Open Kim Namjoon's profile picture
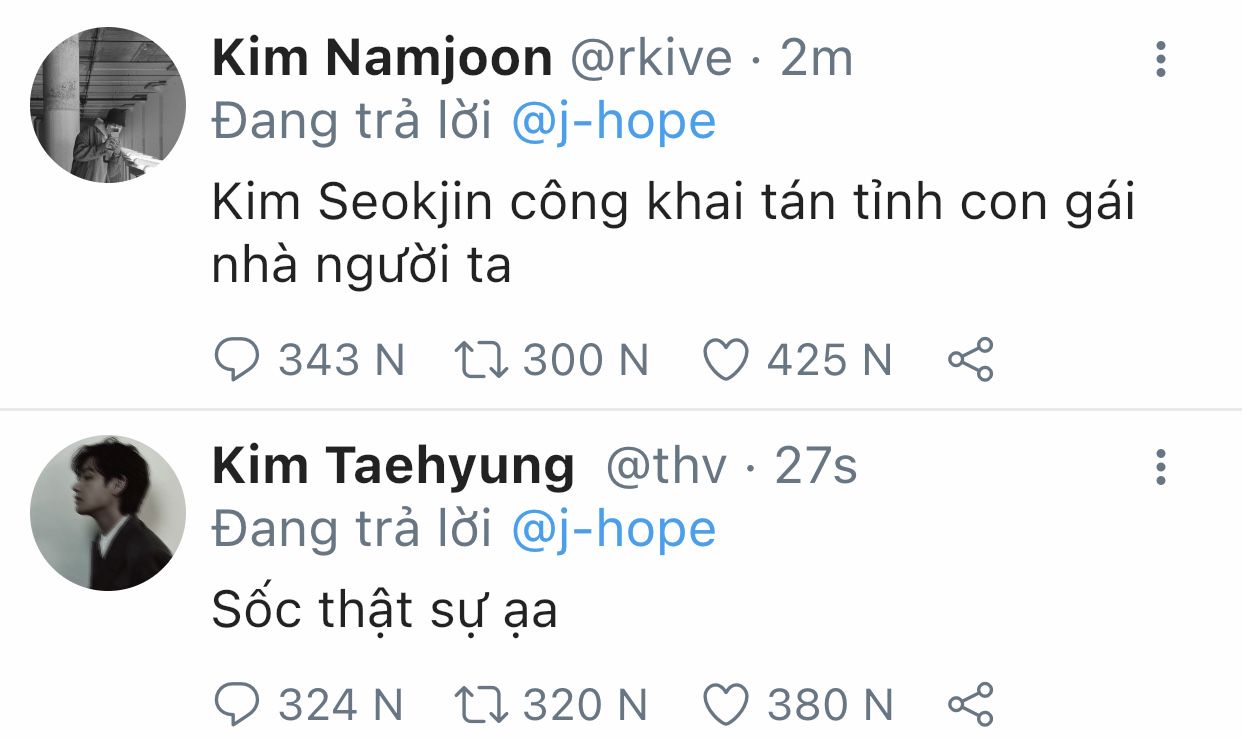The height and width of the screenshot is (739, 1242). point(108,105)
